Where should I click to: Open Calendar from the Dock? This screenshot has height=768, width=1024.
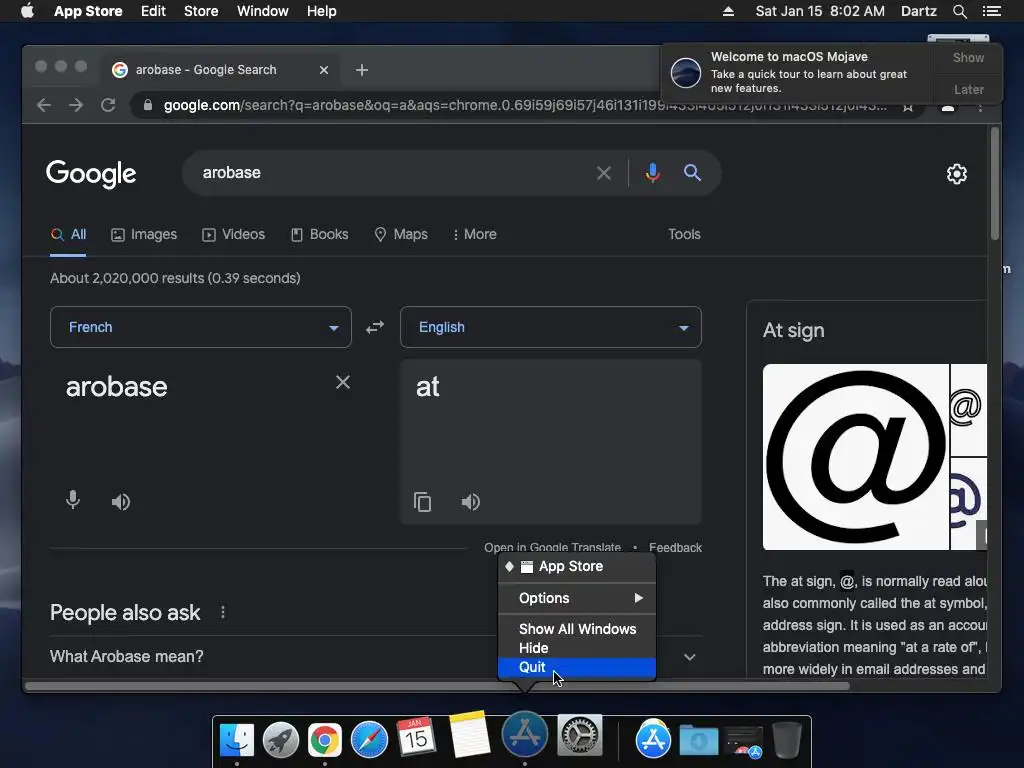[415, 737]
